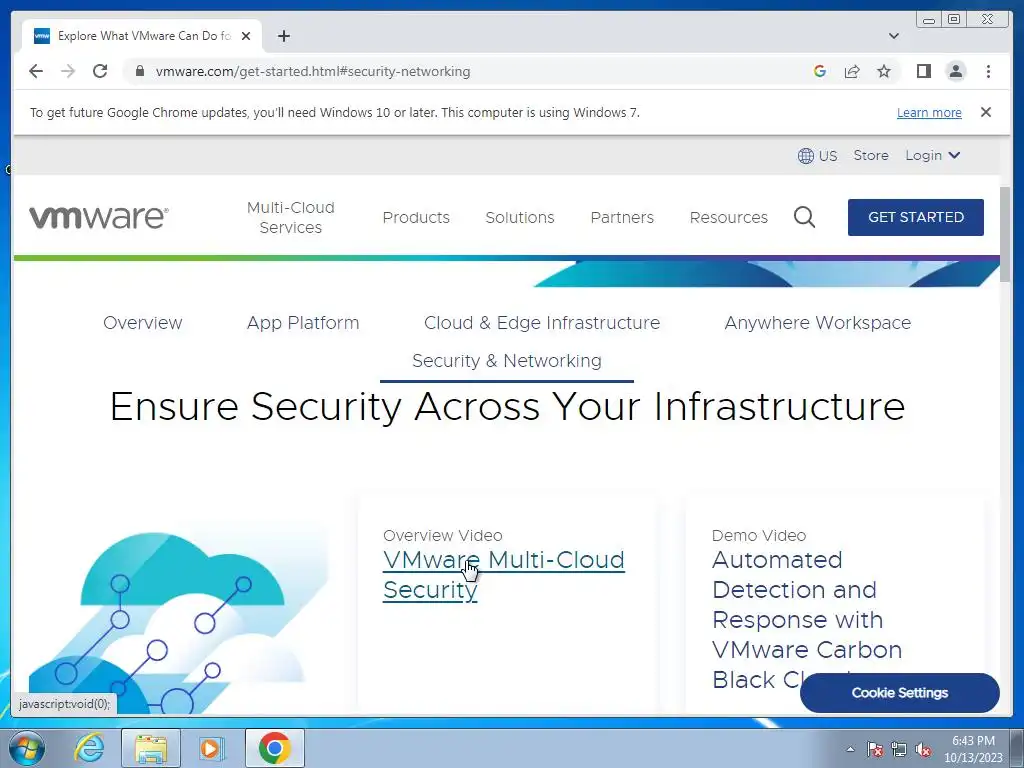Open the Windows Start menu

coord(26,748)
